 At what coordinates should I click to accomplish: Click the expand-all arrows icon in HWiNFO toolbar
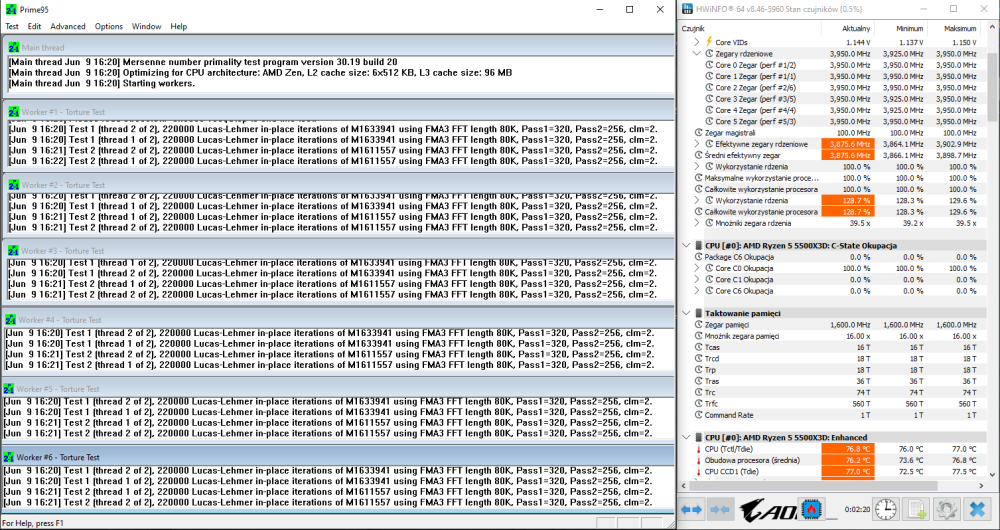[691, 510]
